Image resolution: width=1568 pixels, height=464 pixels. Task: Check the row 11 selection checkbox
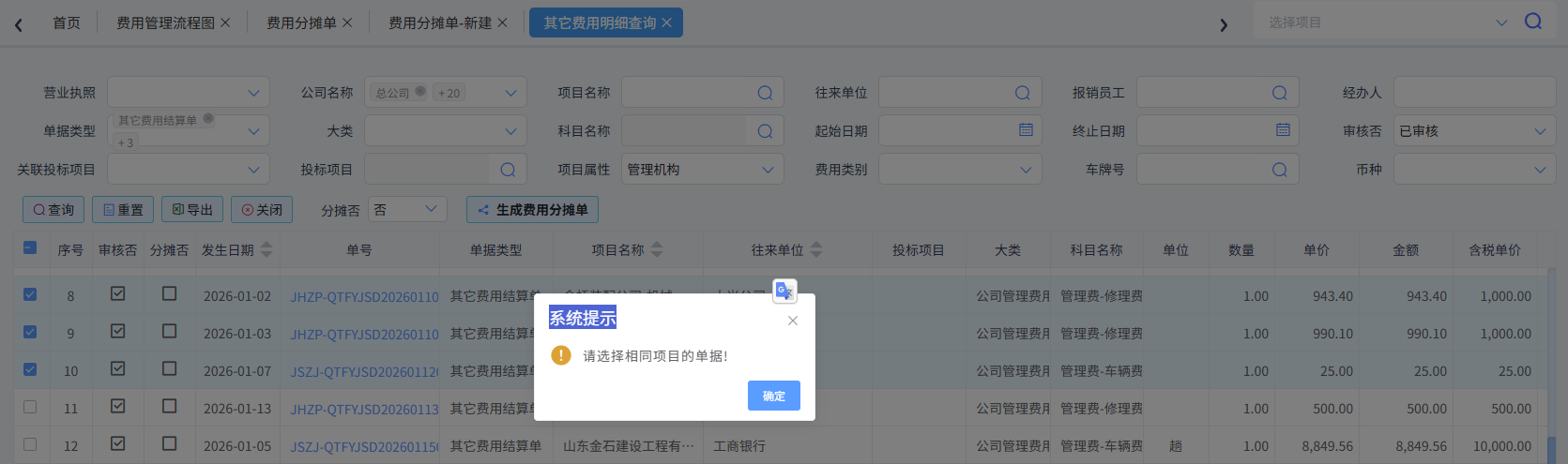tap(30, 407)
